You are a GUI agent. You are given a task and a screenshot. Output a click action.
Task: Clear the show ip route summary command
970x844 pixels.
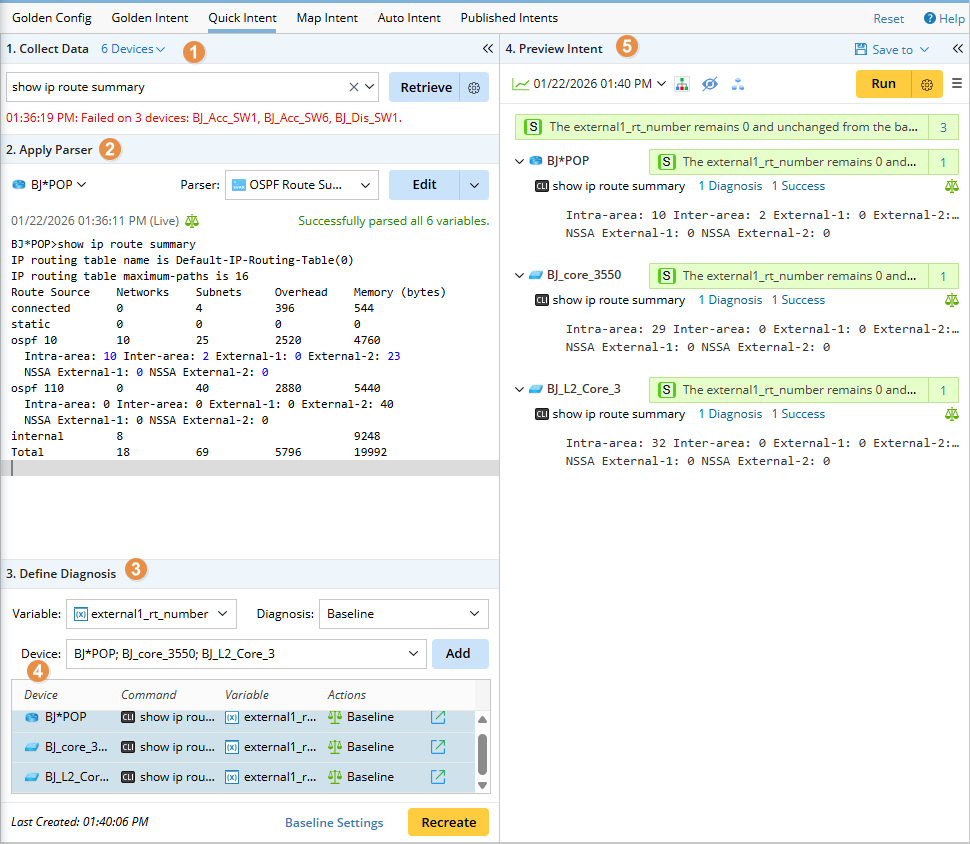pyautogui.click(x=354, y=88)
